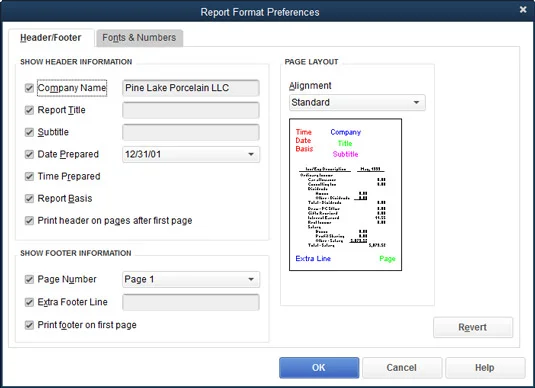535x388 pixels.
Task: Close the Report Format Preferences dialog
Action: coord(523,10)
